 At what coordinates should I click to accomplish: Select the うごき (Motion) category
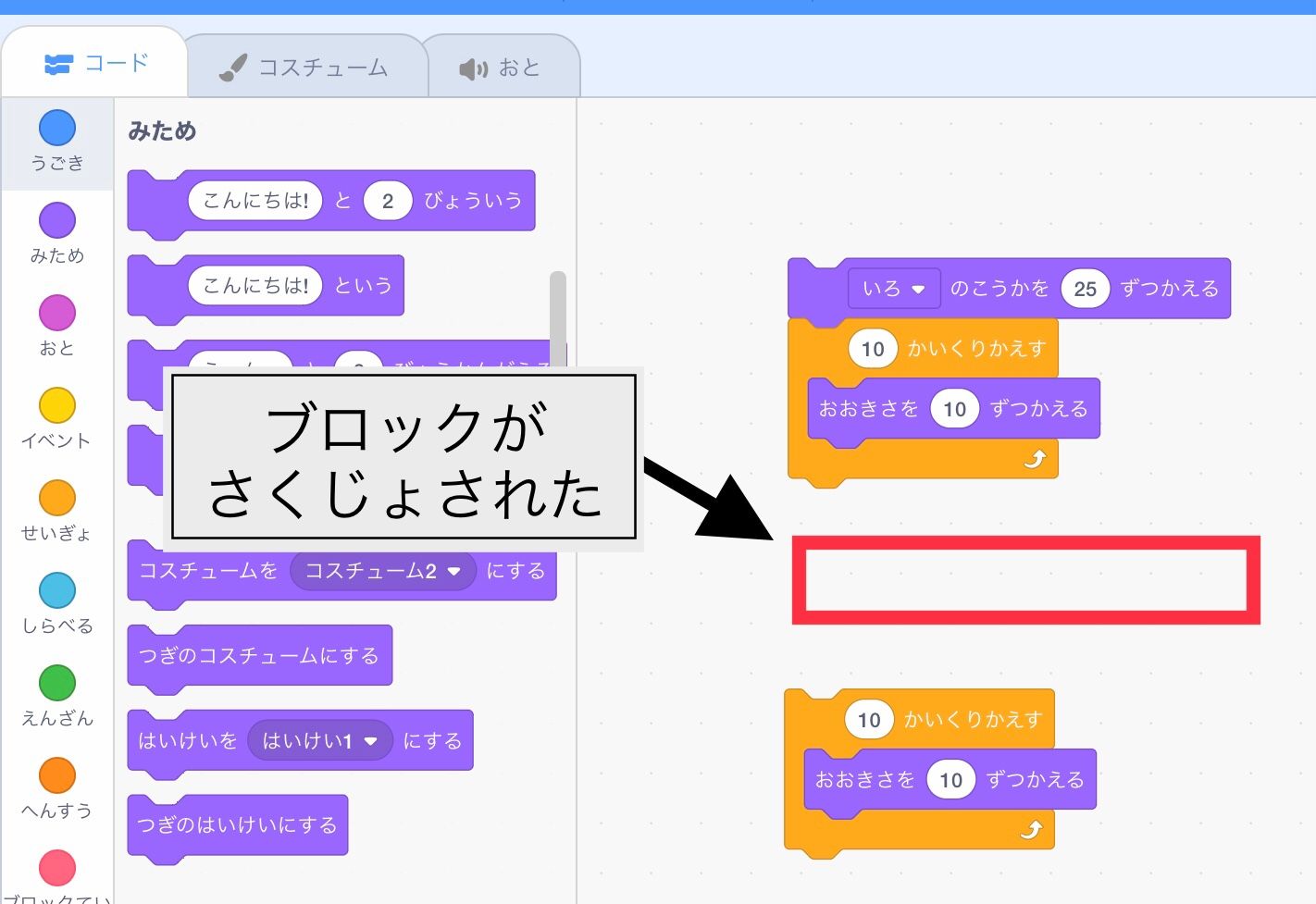[56, 139]
